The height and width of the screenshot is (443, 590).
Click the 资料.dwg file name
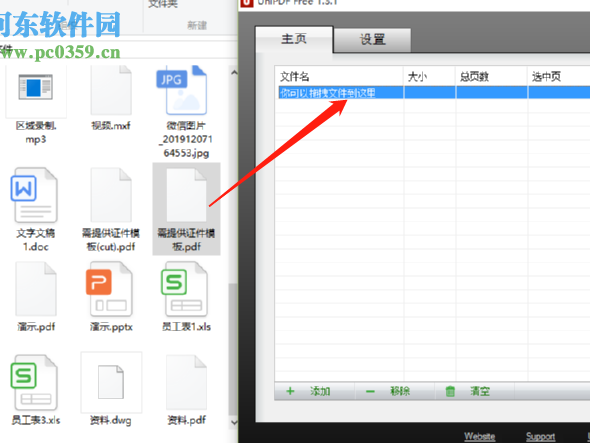coord(111,420)
